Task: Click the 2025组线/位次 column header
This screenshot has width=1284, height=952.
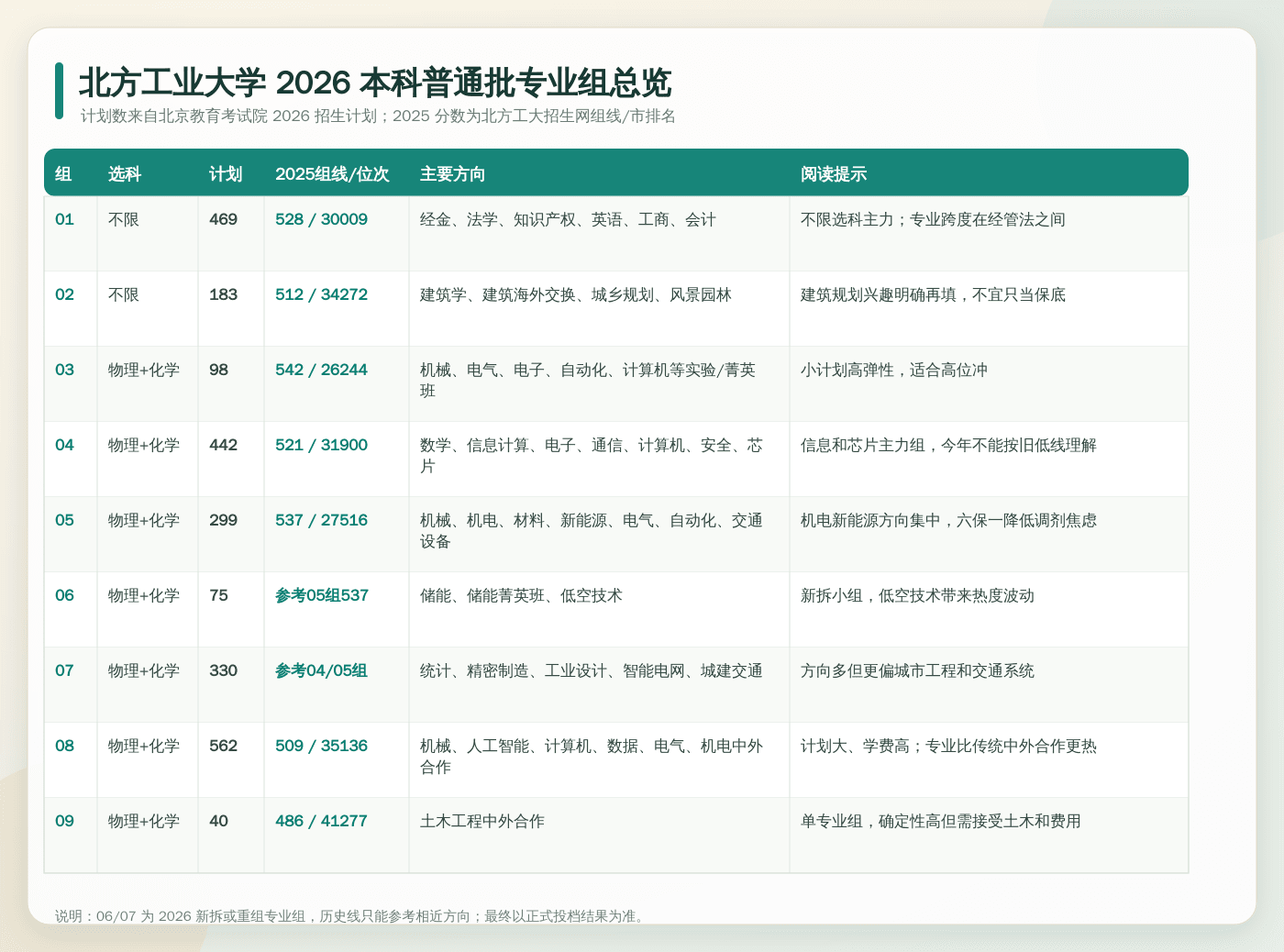Action: point(332,174)
